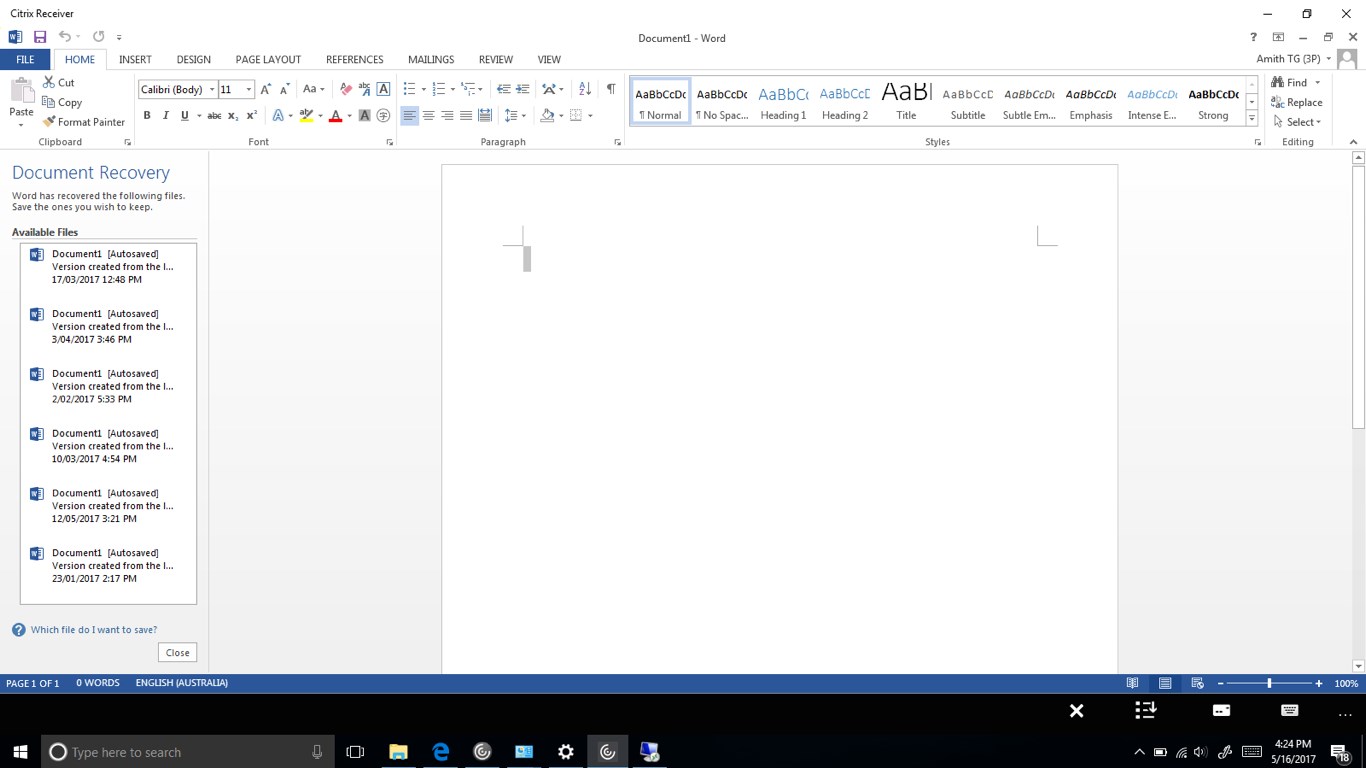Select the Subscript toggle
This screenshot has width=1366, height=768.
pyautogui.click(x=231, y=115)
